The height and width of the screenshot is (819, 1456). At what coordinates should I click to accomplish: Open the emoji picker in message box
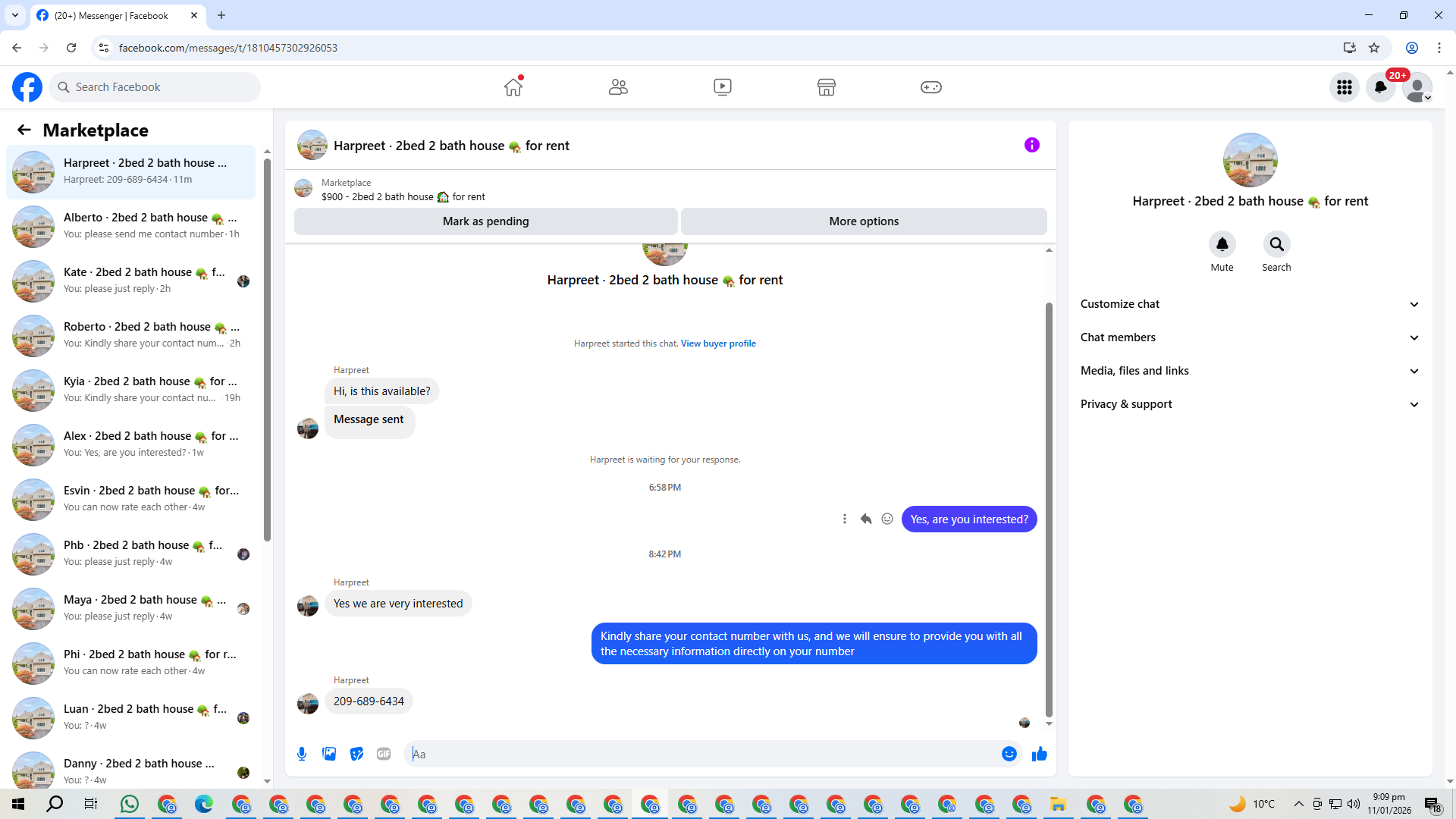(x=1009, y=754)
